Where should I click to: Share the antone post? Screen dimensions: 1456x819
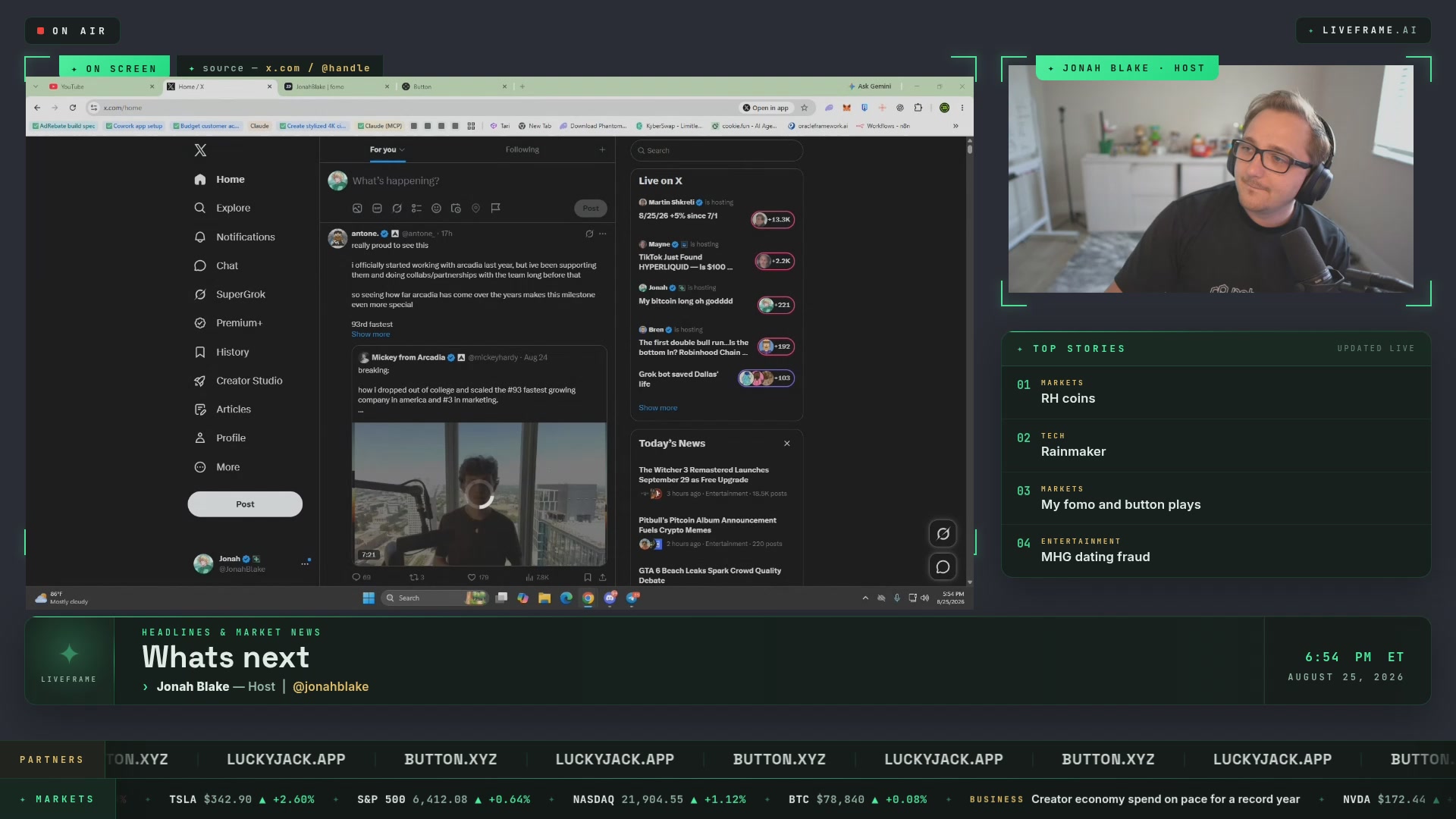tap(603, 577)
